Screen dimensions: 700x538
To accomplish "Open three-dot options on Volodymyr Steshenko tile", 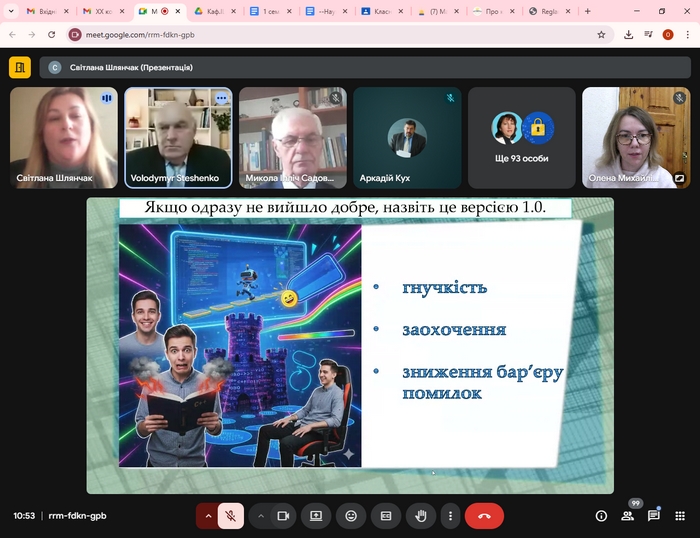I will tap(221, 99).
